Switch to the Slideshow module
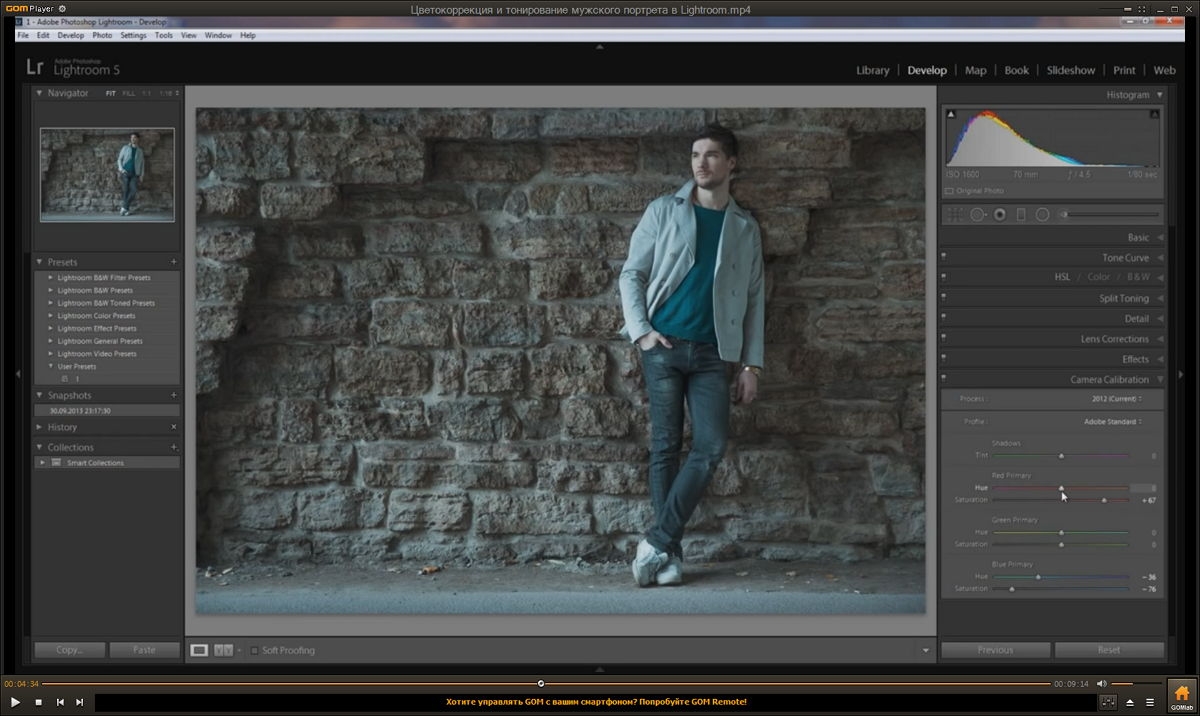The width and height of the screenshot is (1200, 716). pyautogui.click(x=1071, y=70)
